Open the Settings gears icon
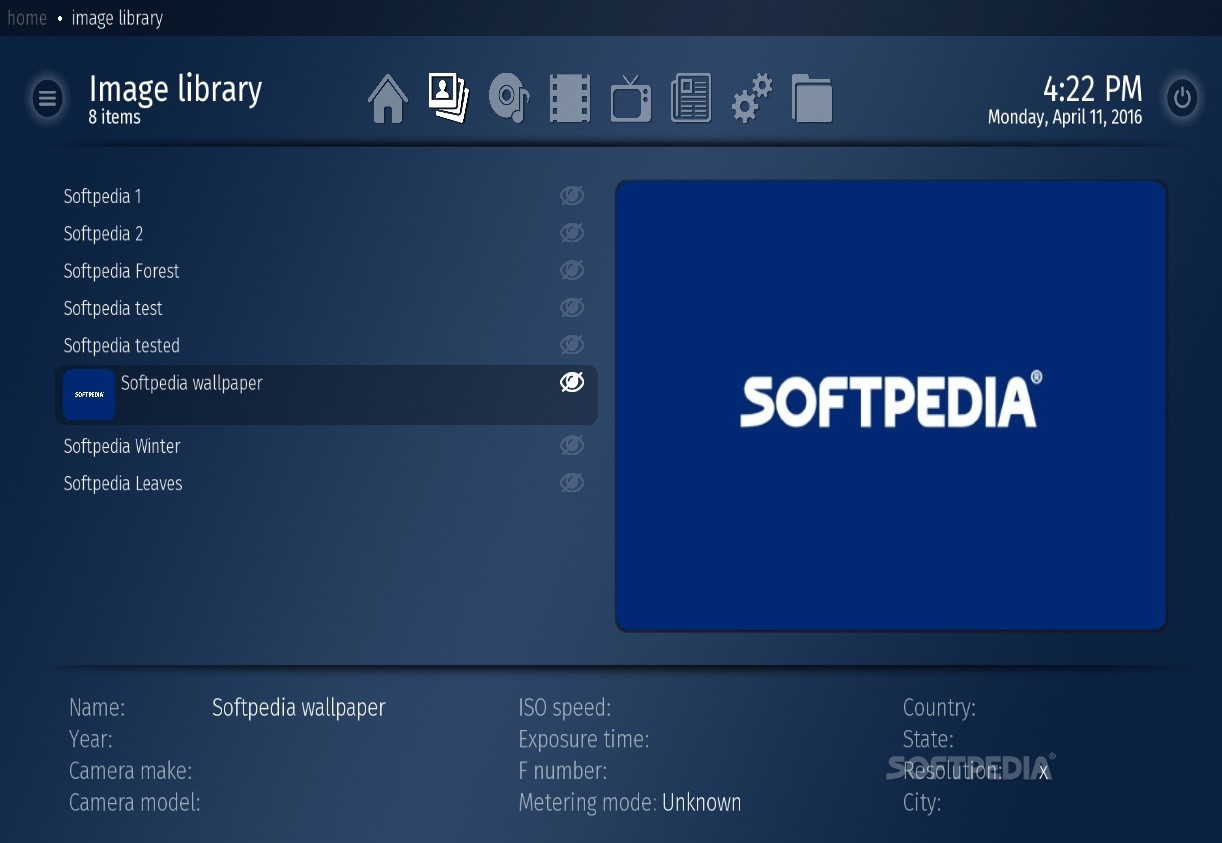This screenshot has width=1222, height=843. (752, 99)
